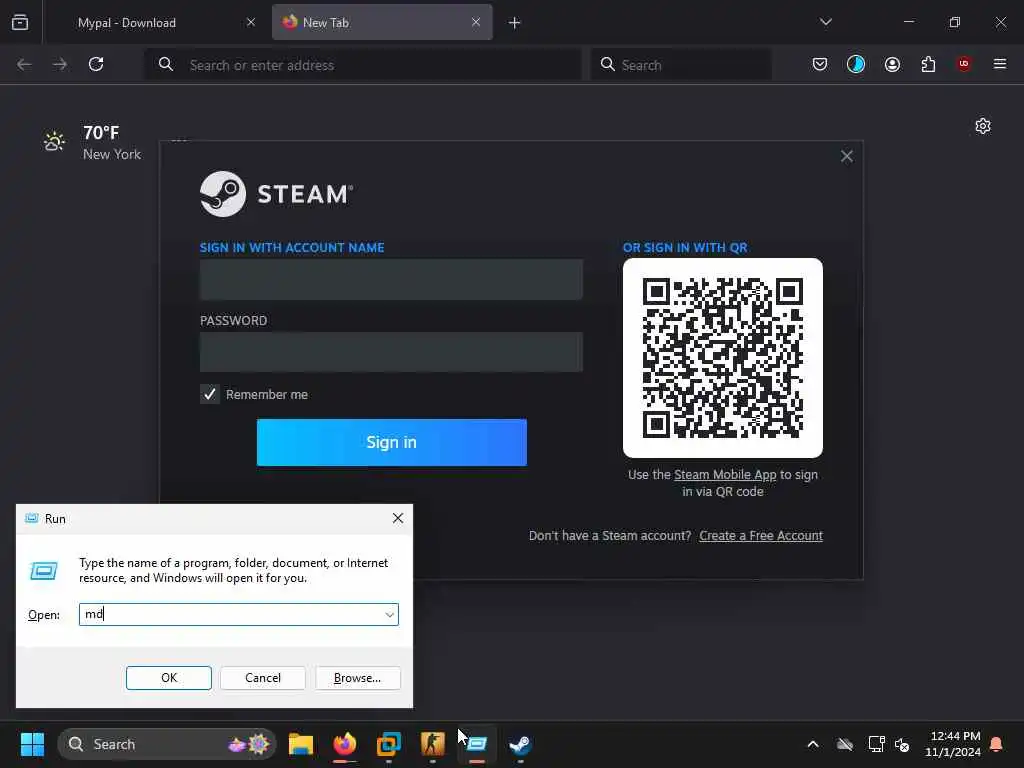This screenshot has width=1024, height=768.
Task: Open a new browser tab
Action: point(515,23)
